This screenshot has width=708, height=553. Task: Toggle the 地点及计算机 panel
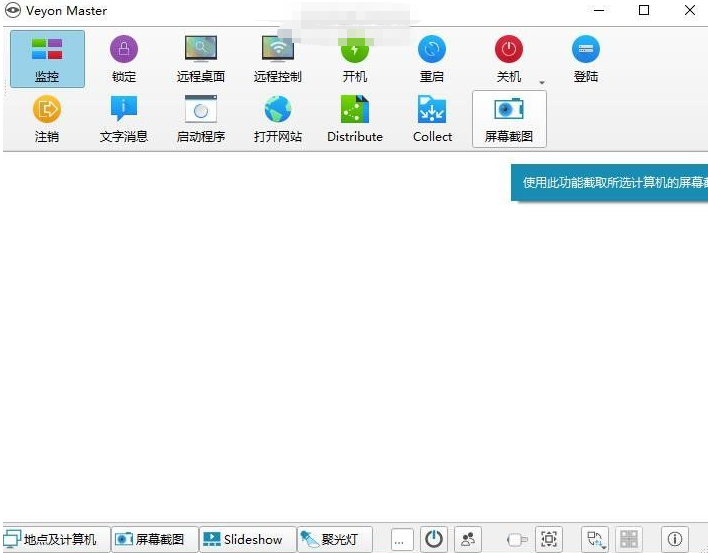[56, 539]
